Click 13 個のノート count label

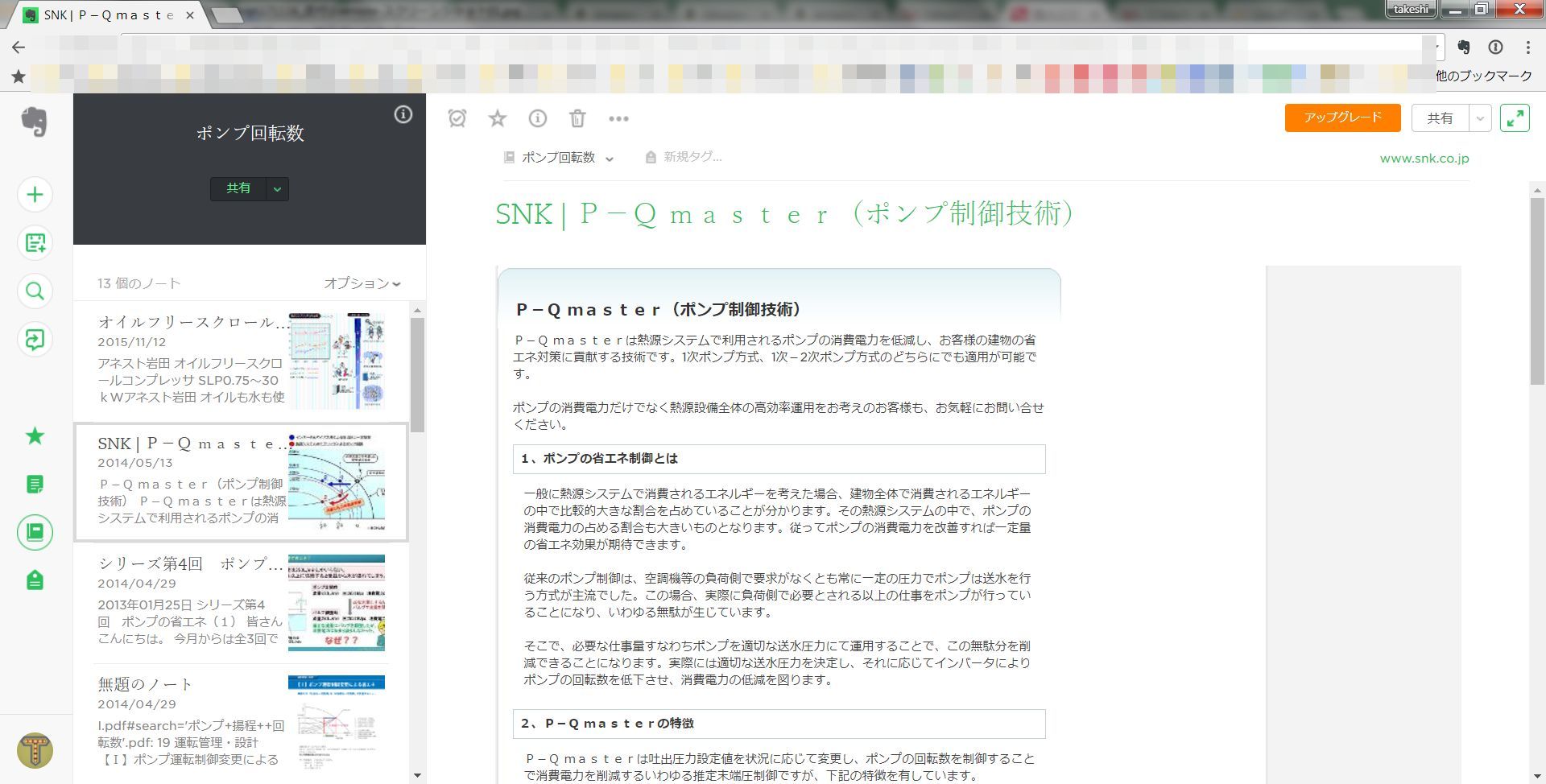pos(138,283)
